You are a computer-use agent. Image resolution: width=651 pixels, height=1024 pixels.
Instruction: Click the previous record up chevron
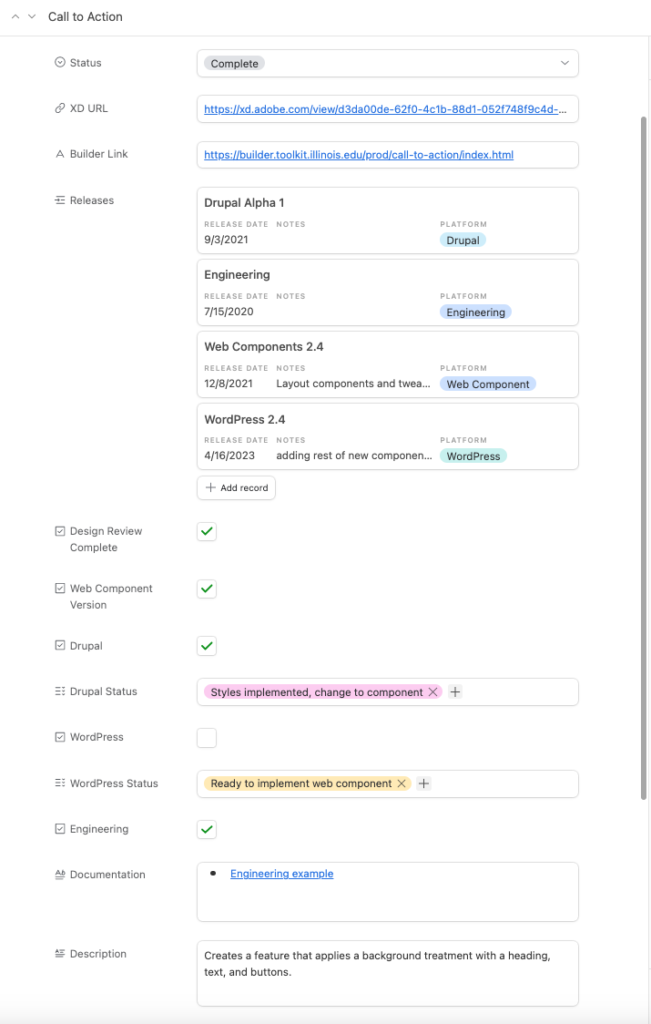coord(15,17)
